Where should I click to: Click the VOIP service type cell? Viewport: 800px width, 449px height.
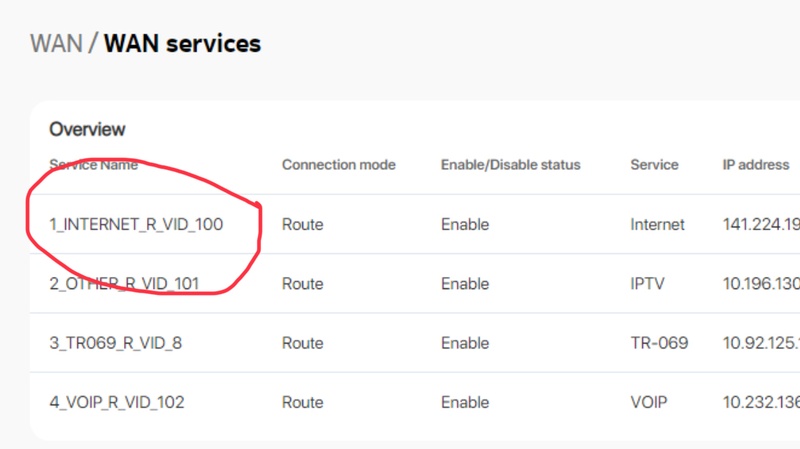[649, 402]
